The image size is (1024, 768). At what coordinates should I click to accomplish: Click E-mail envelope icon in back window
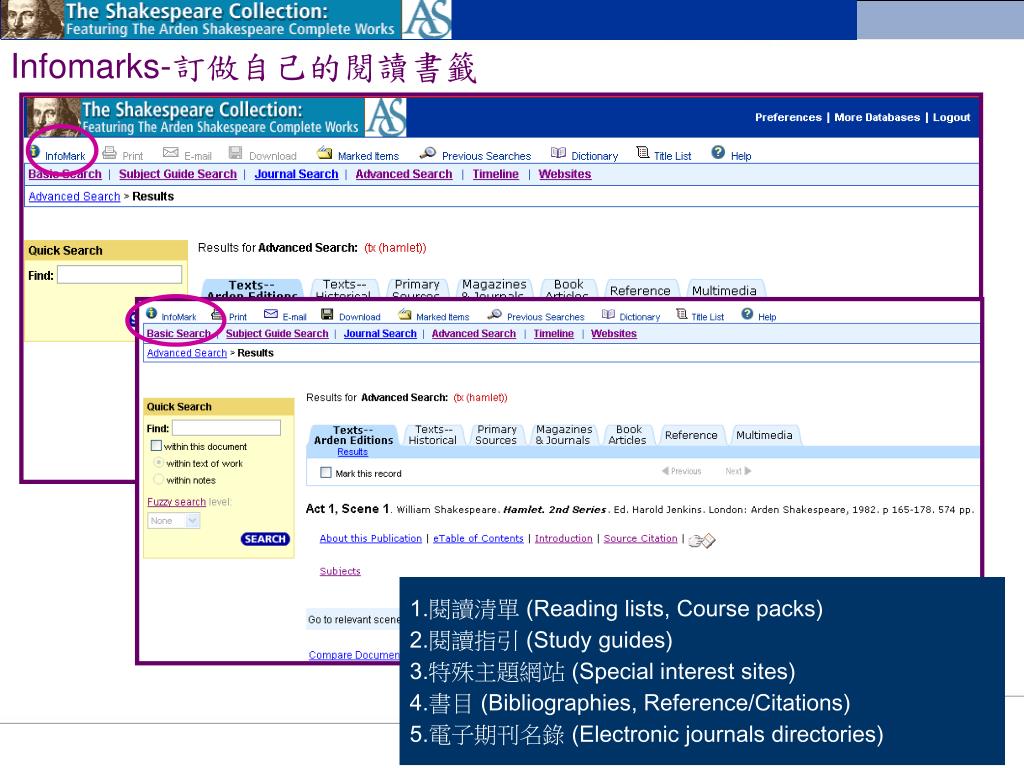click(170, 152)
